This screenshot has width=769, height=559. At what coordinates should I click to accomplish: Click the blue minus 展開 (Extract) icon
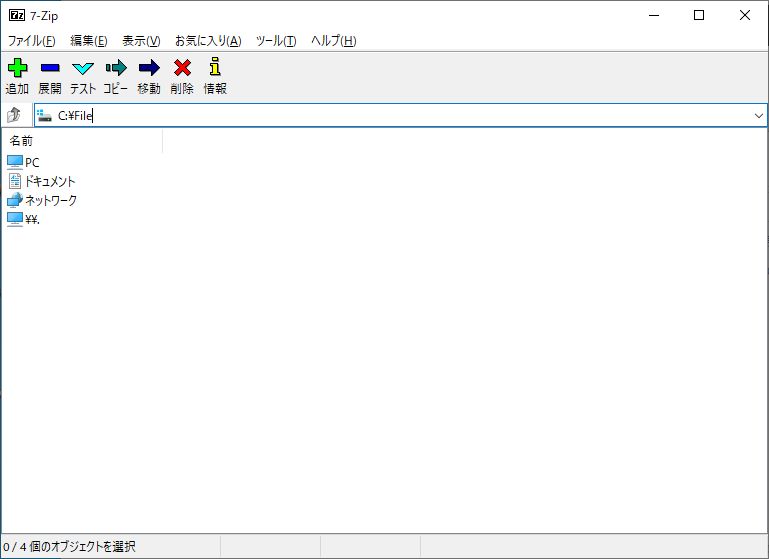coord(50,68)
